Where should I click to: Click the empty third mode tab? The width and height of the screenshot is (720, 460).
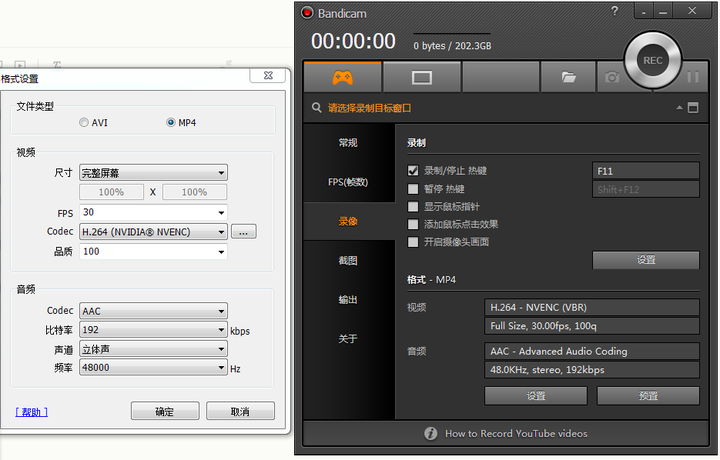501,77
